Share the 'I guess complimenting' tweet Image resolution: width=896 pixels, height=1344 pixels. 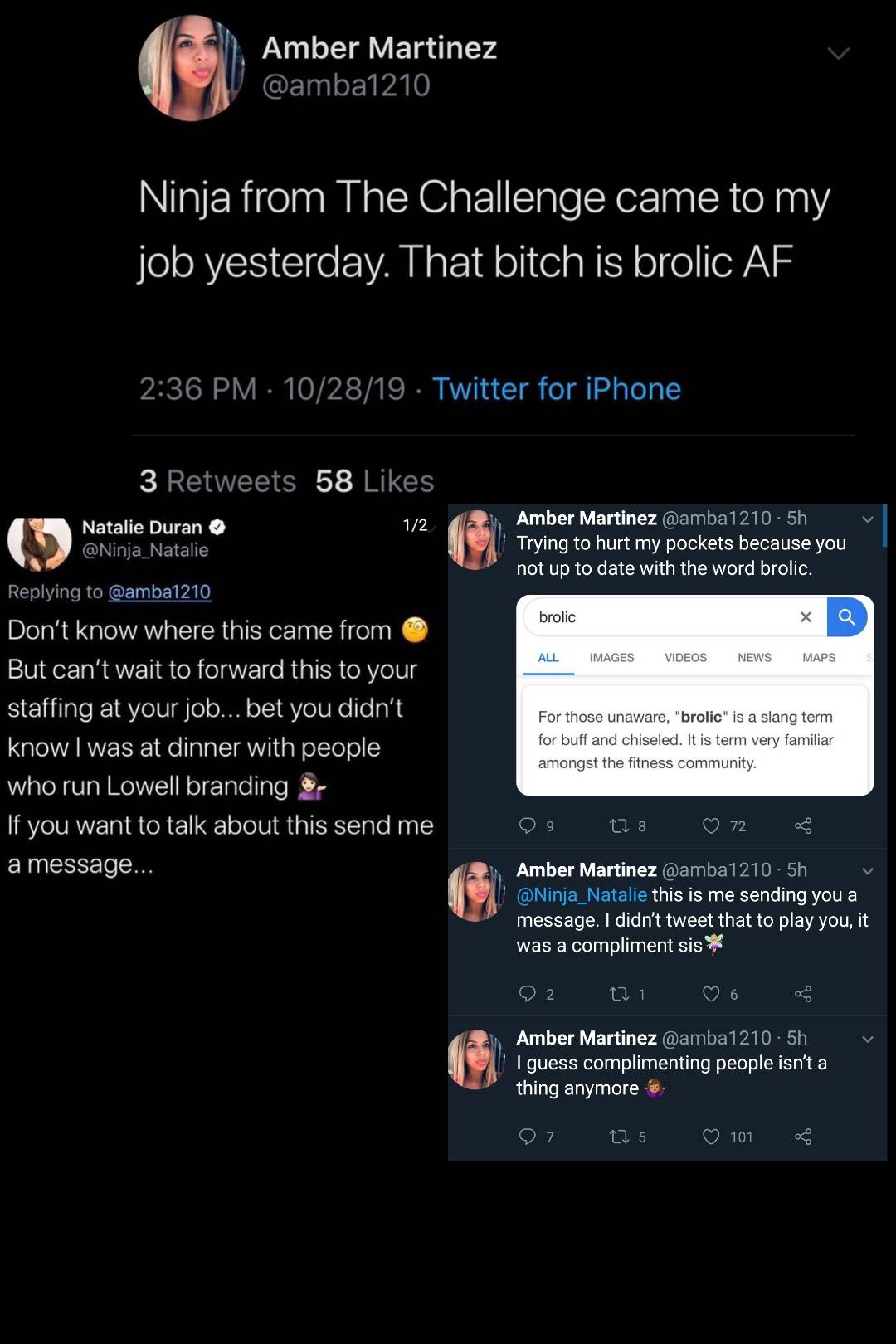click(x=804, y=1137)
